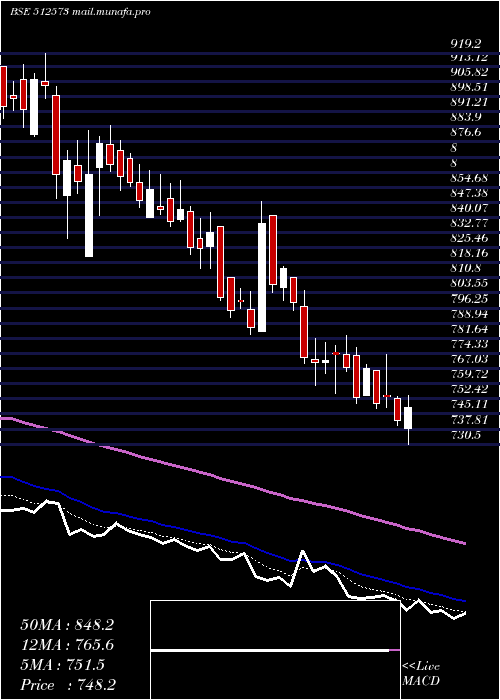
Task: Click the BSE 512573 mail.munafa.pro header text
Action: point(81,12)
